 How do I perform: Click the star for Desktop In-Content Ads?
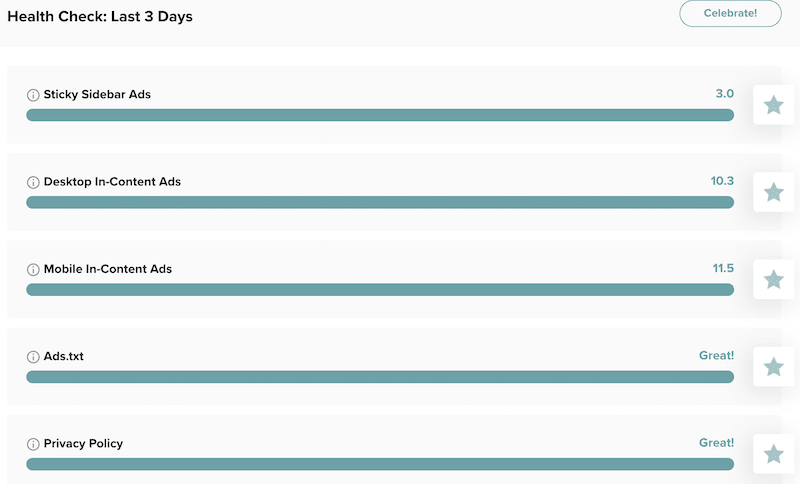pyautogui.click(x=773, y=192)
